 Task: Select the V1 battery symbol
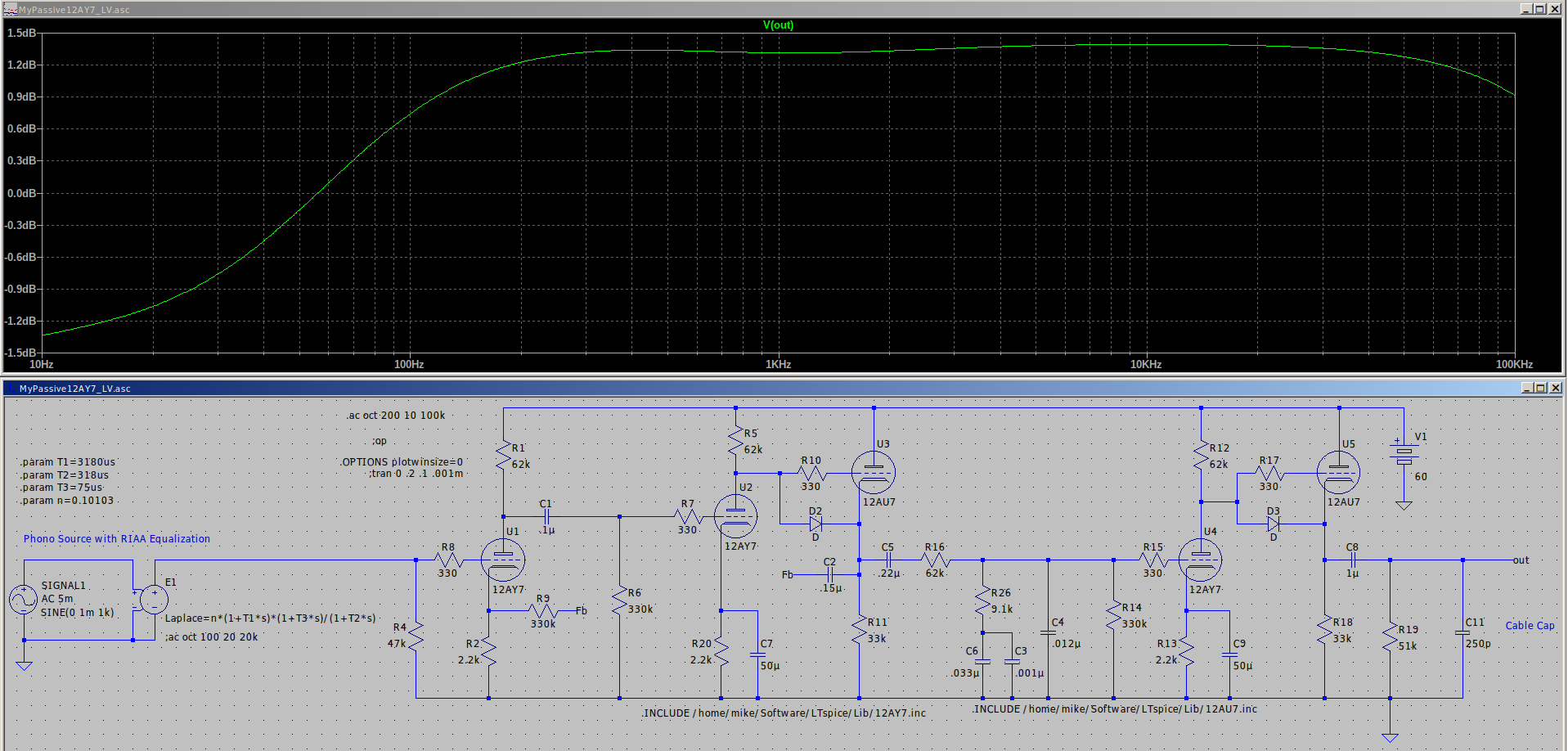click(x=1404, y=456)
